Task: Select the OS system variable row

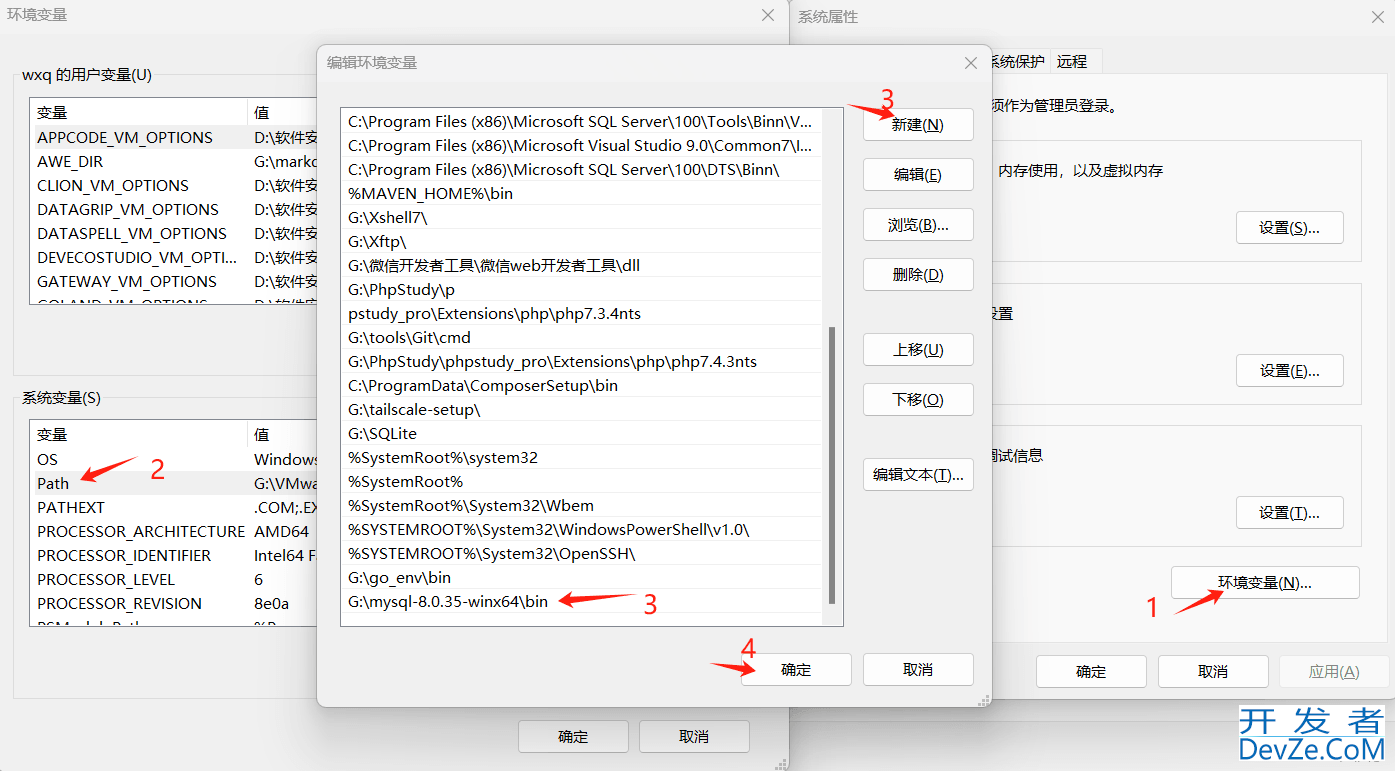Action: (175, 460)
